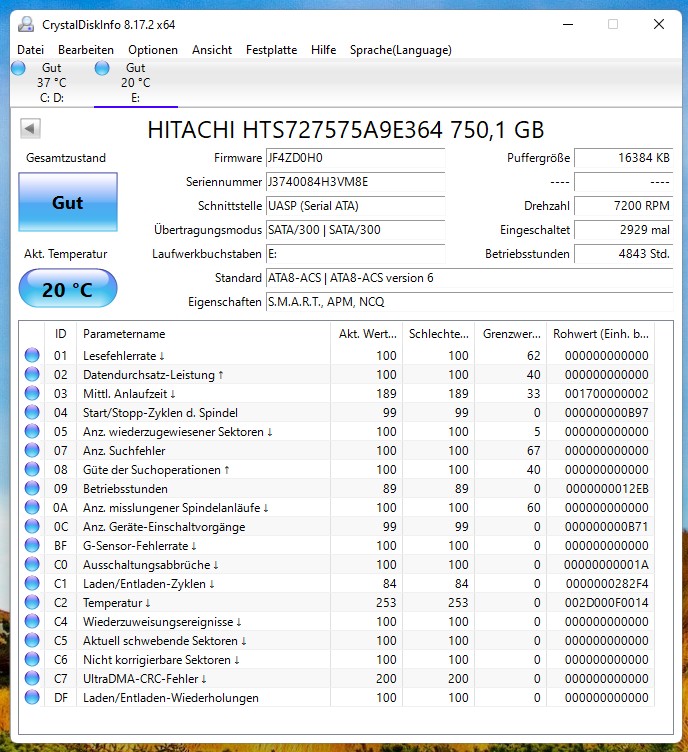
Task: Open the Optionen menu
Action: point(153,50)
